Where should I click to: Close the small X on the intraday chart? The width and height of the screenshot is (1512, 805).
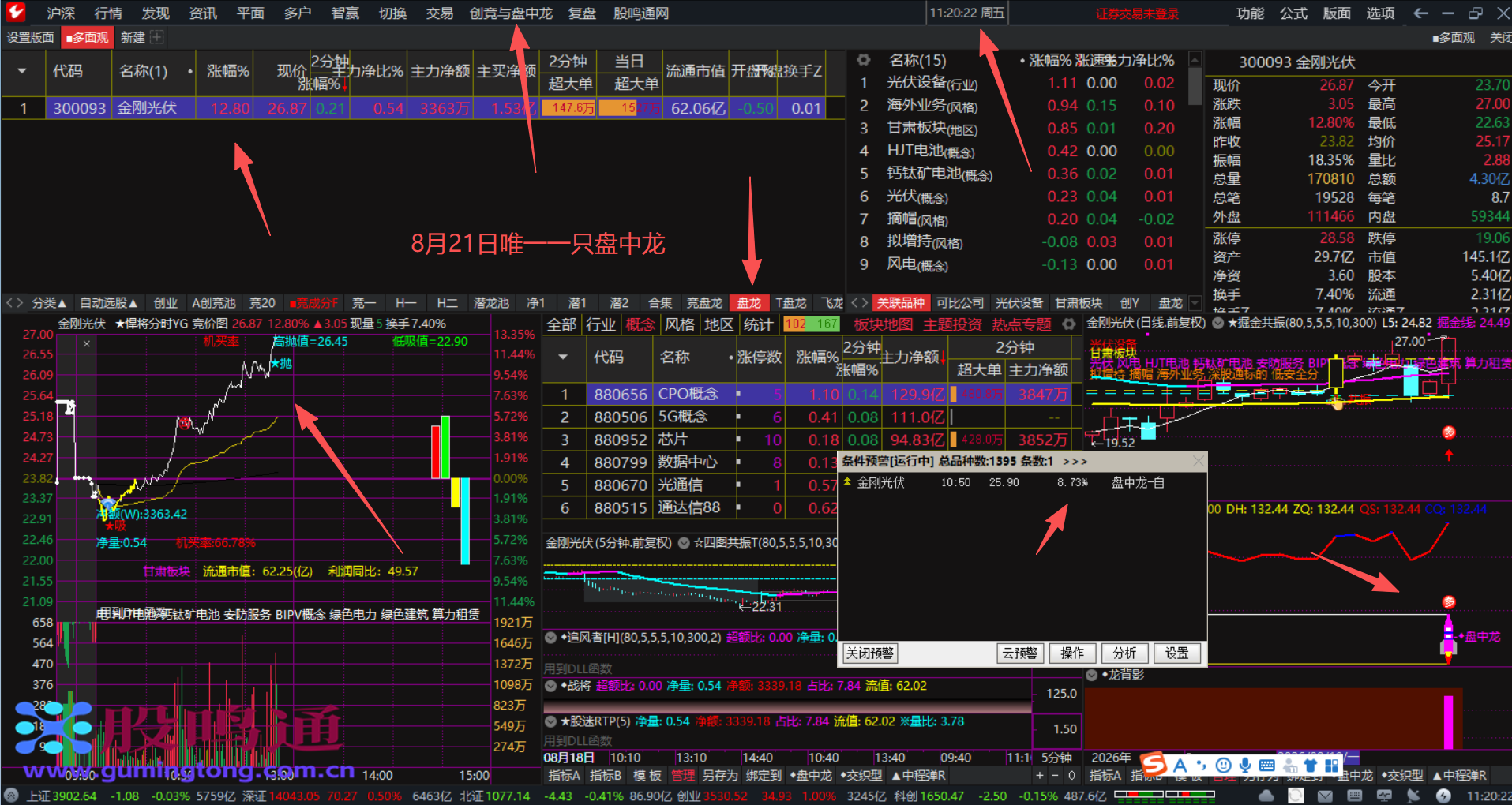(x=87, y=343)
